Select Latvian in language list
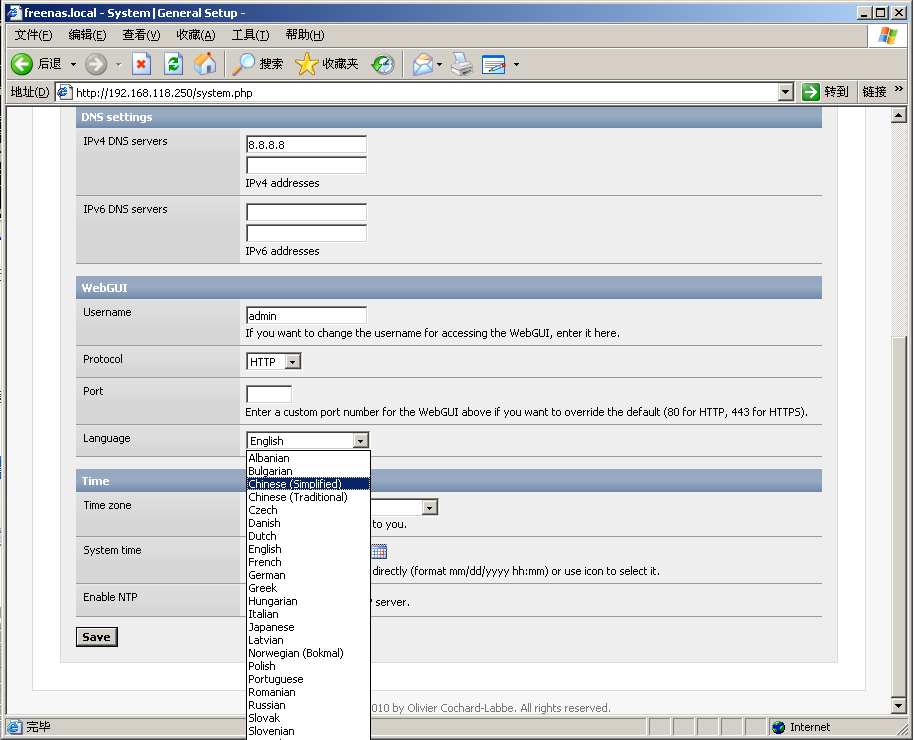Viewport: 914px width, 740px height. tap(308, 640)
